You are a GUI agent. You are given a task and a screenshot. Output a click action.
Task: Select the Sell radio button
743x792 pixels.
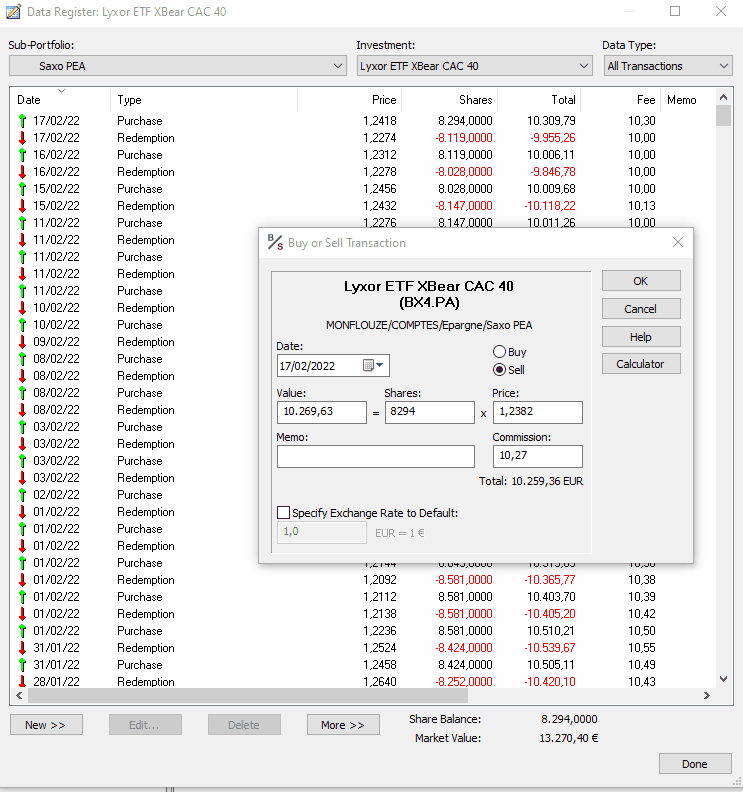[499, 370]
